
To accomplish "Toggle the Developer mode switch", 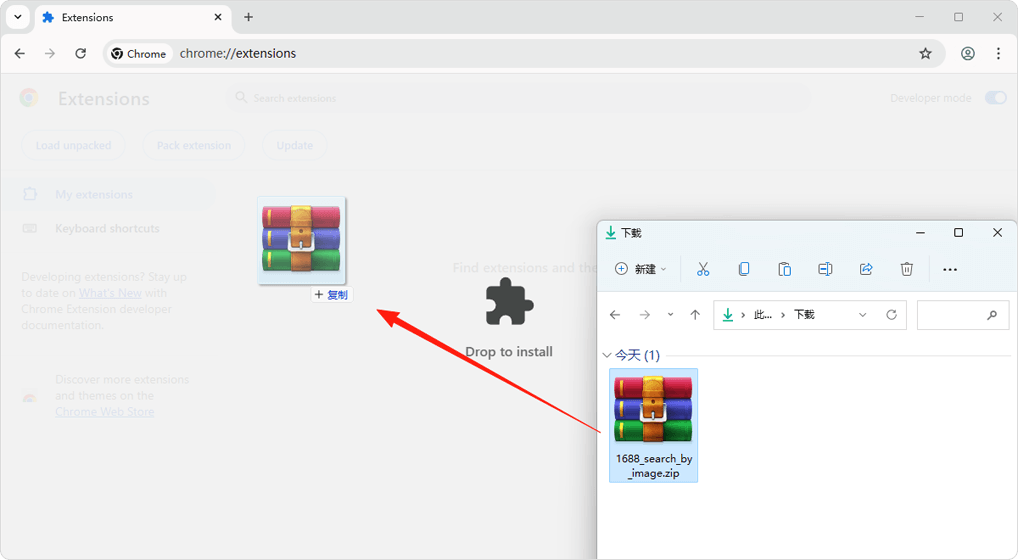I will 995,98.
